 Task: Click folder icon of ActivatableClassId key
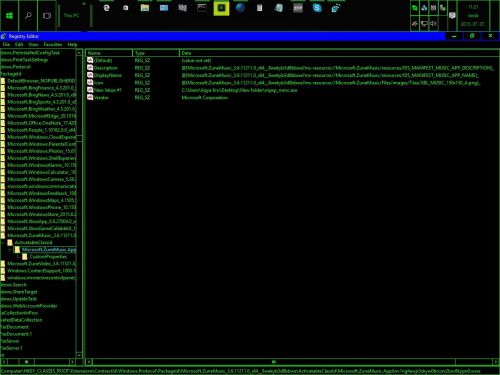pyautogui.click(x=10, y=242)
